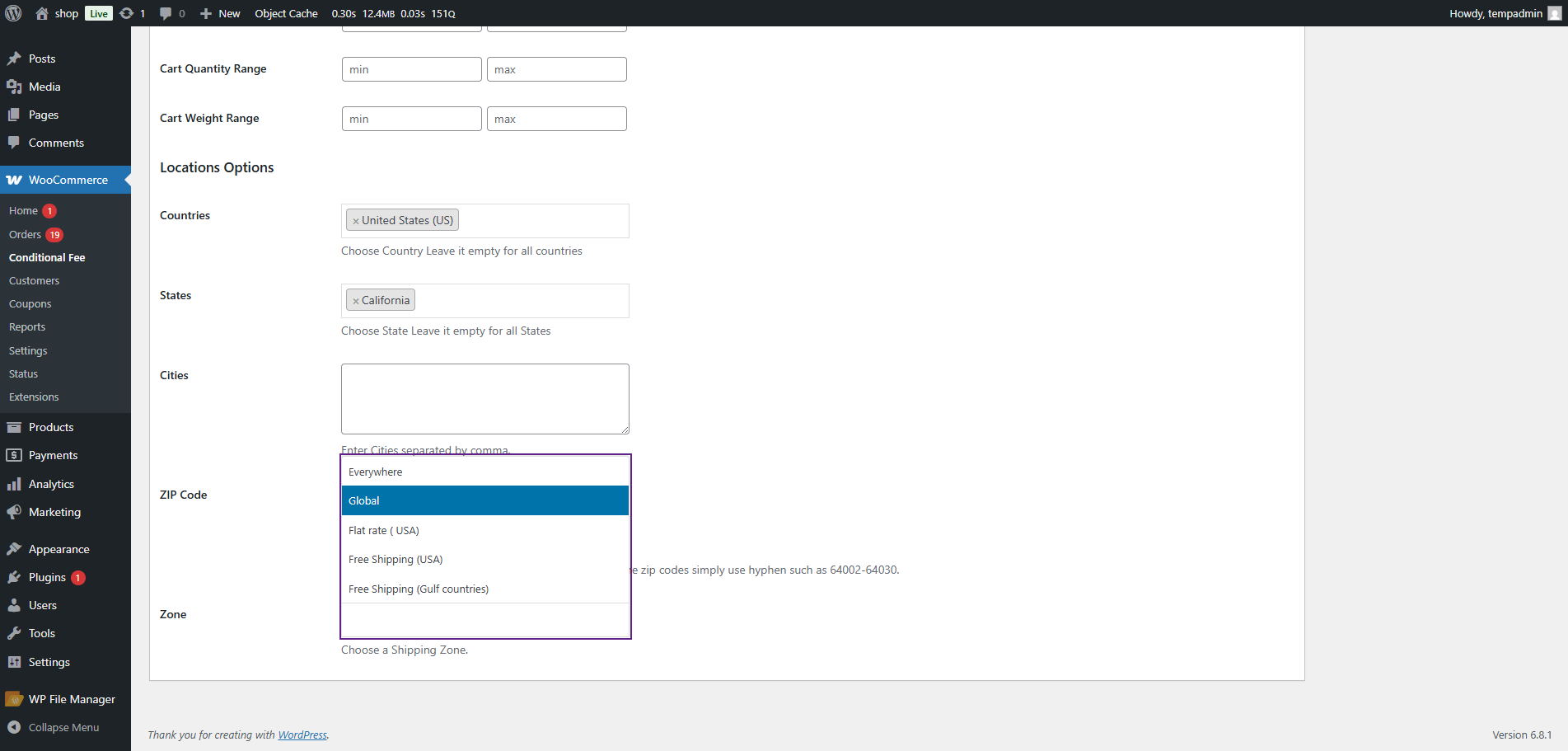The height and width of the screenshot is (751, 1568).
Task: Open the WordPress footer link
Action: click(x=302, y=735)
